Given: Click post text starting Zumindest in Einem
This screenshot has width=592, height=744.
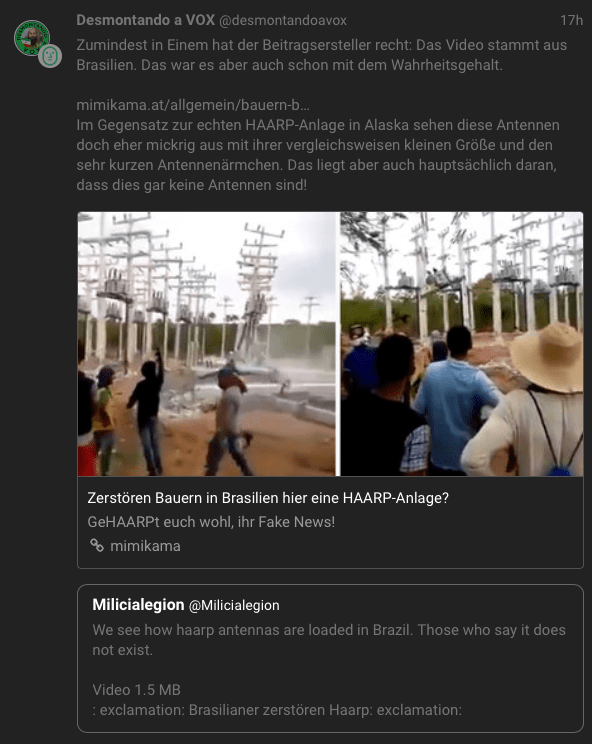Looking at the screenshot, I should (322, 55).
